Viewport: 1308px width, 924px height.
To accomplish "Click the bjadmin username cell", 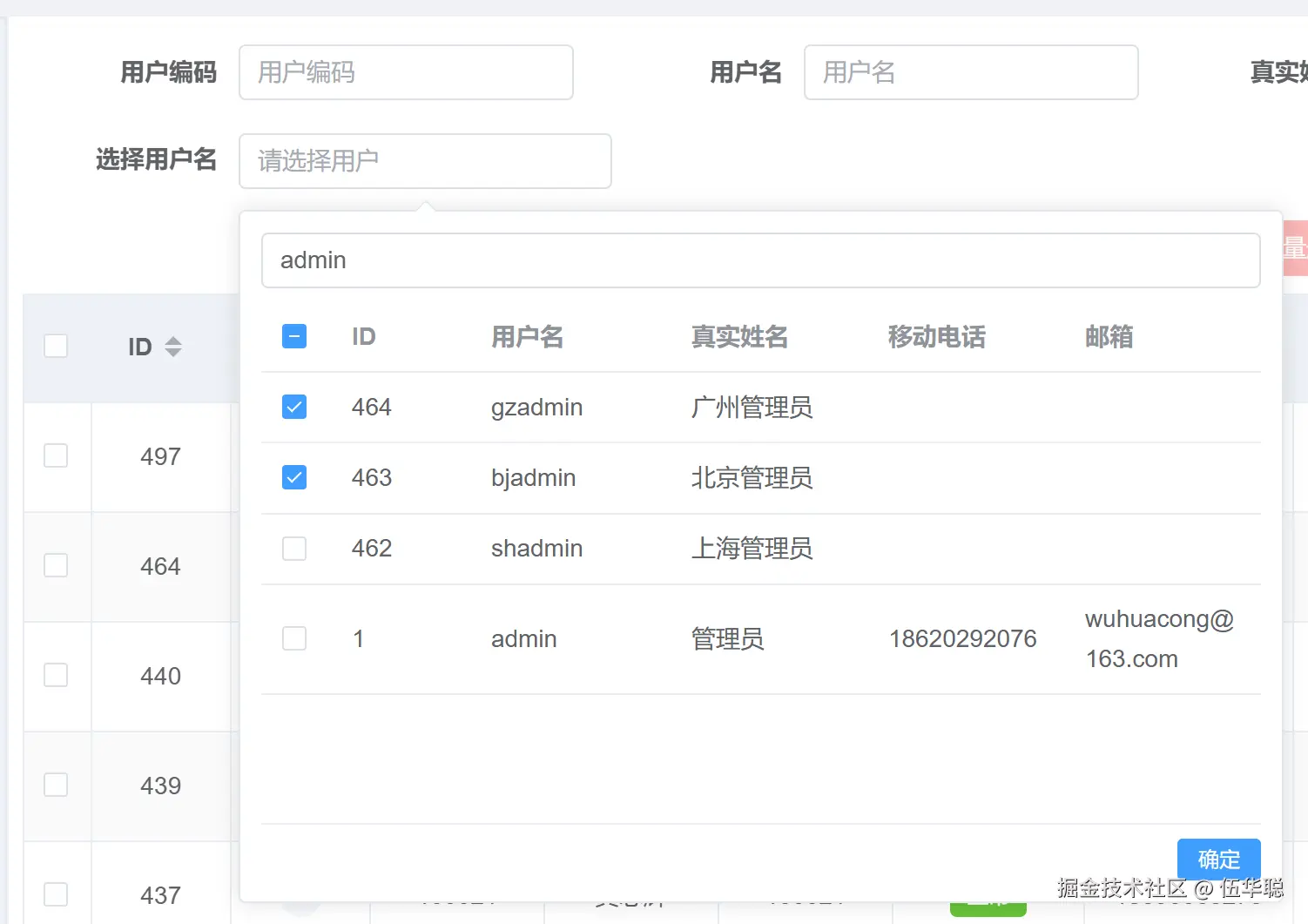I will point(533,478).
